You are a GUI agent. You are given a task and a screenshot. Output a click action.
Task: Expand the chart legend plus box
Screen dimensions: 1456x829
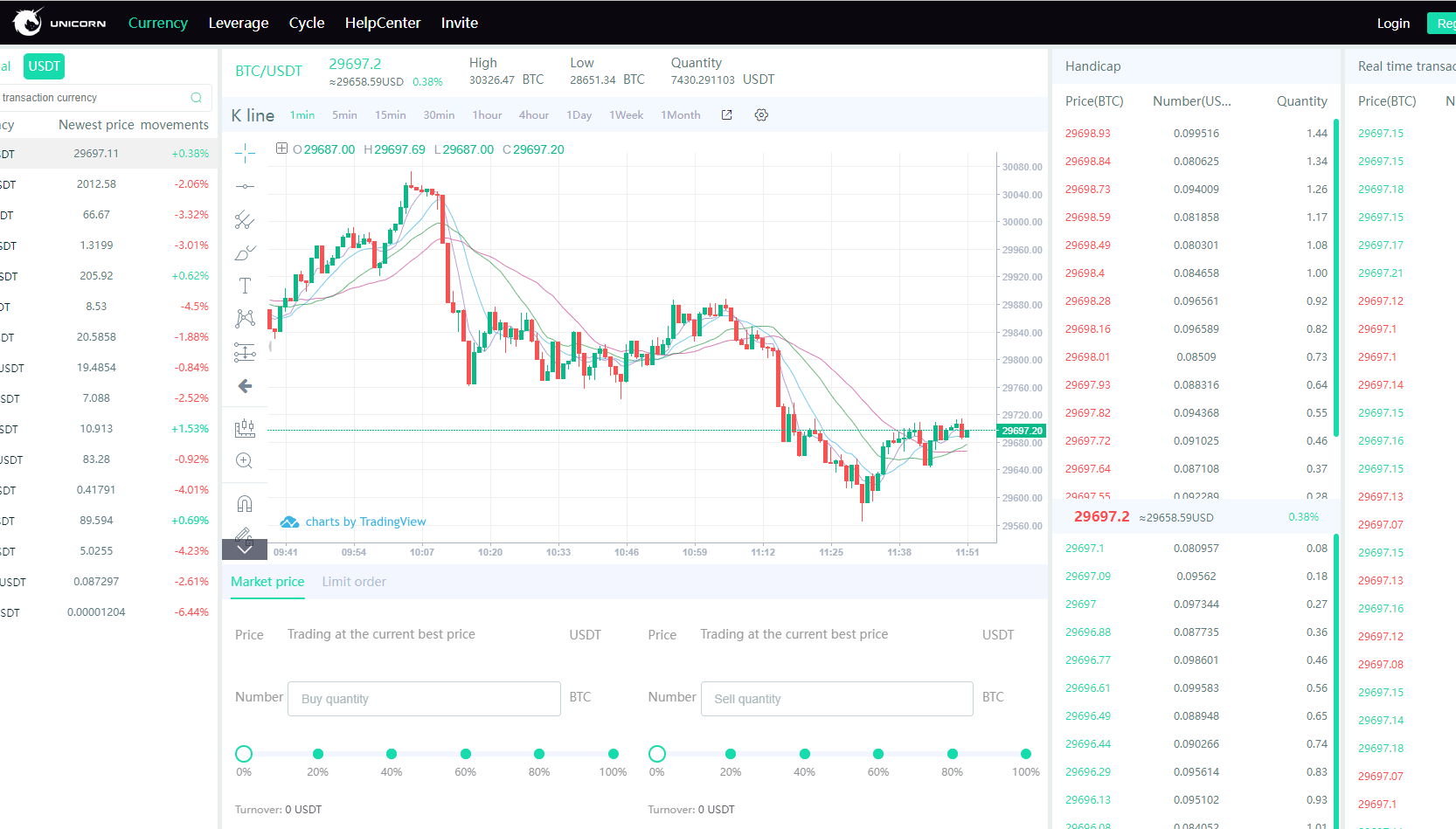point(281,149)
